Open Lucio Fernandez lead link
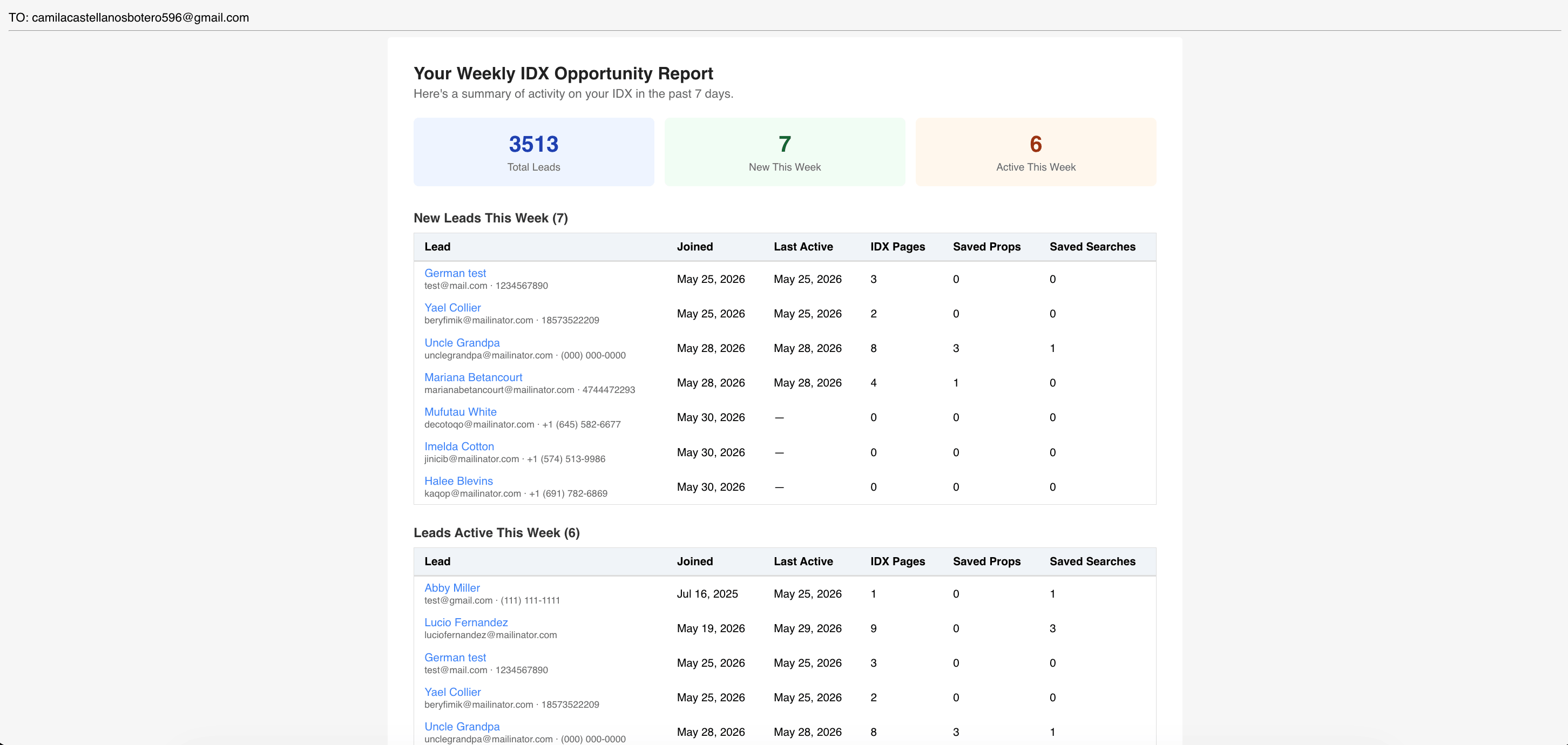Viewport: 1568px width, 745px height. (x=465, y=622)
